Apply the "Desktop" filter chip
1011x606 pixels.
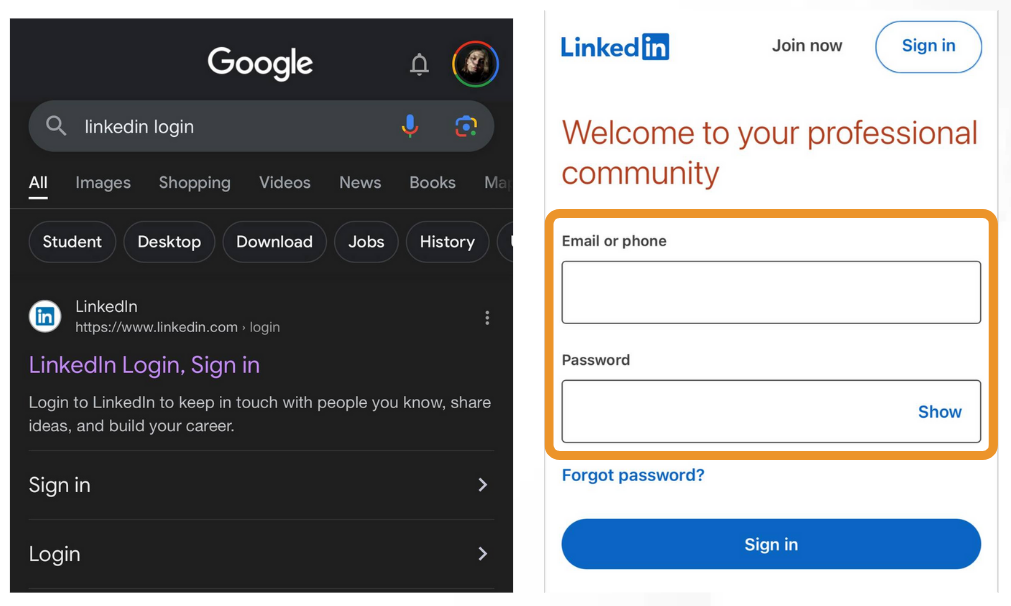tap(169, 242)
